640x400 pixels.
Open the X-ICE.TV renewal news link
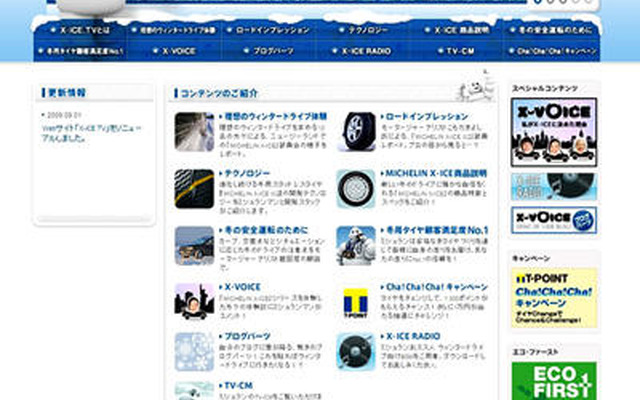coord(91,133)
